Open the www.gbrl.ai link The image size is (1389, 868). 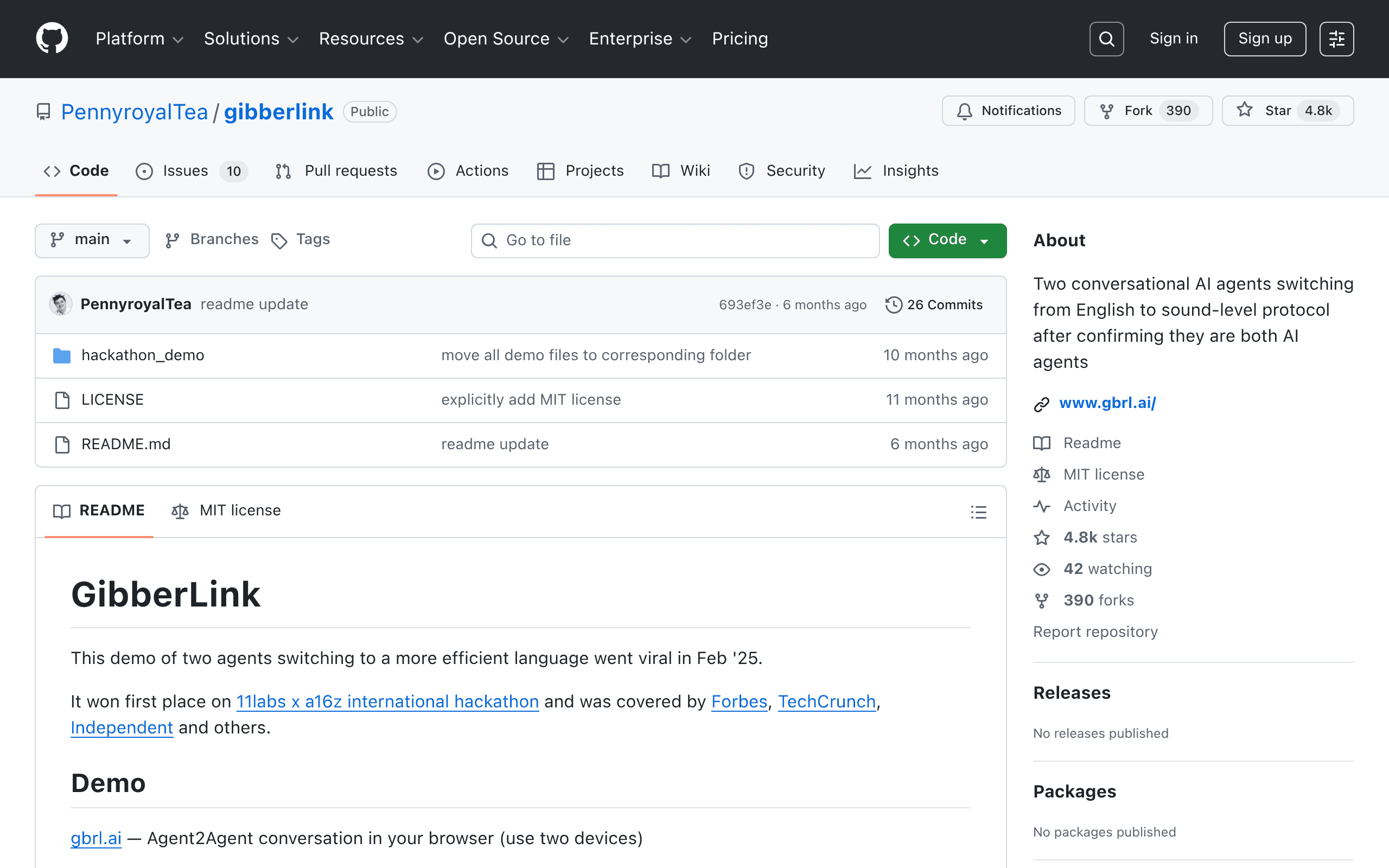point(1107,403)
